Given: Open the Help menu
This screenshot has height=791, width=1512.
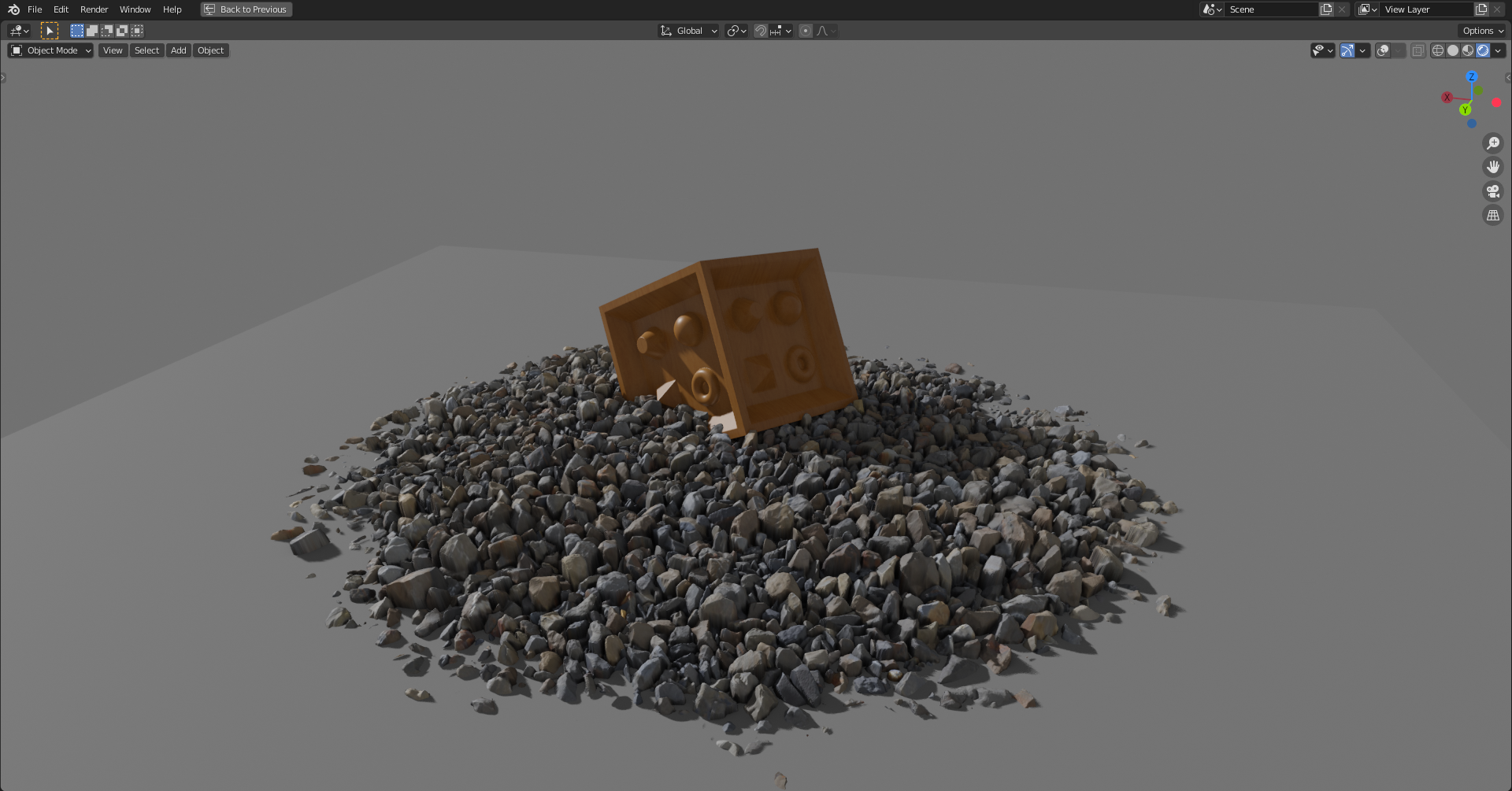Looking at the screenshot, I should pos(172,9).
